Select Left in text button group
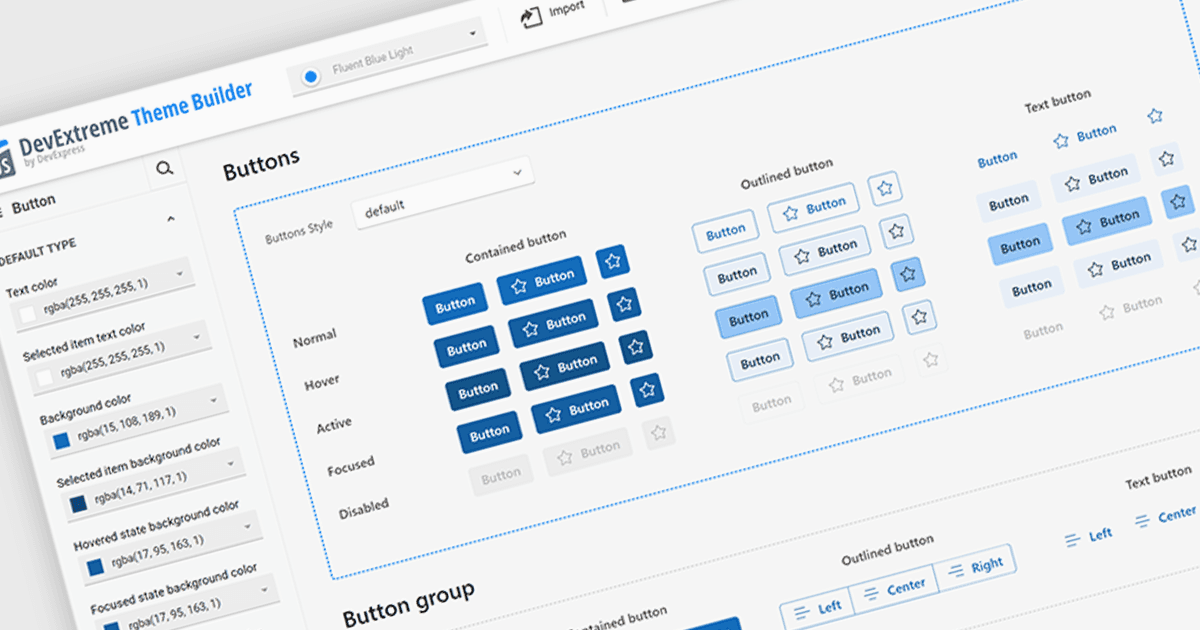 [x=1088, y=537]
